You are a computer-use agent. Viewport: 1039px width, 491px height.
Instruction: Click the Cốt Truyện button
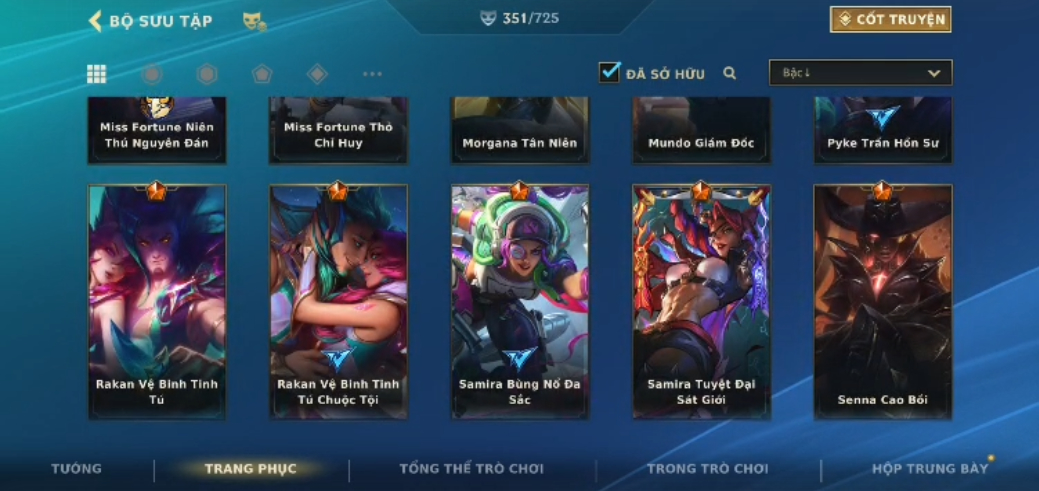[x=891, y=20]
